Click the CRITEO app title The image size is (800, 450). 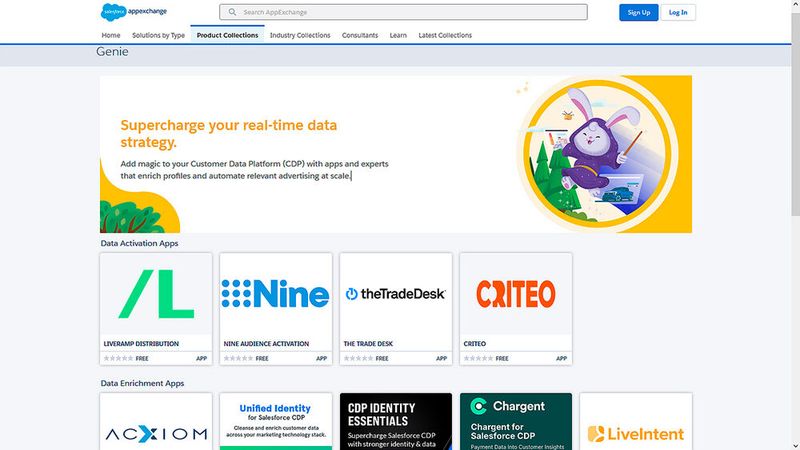(x=474, y=344)
